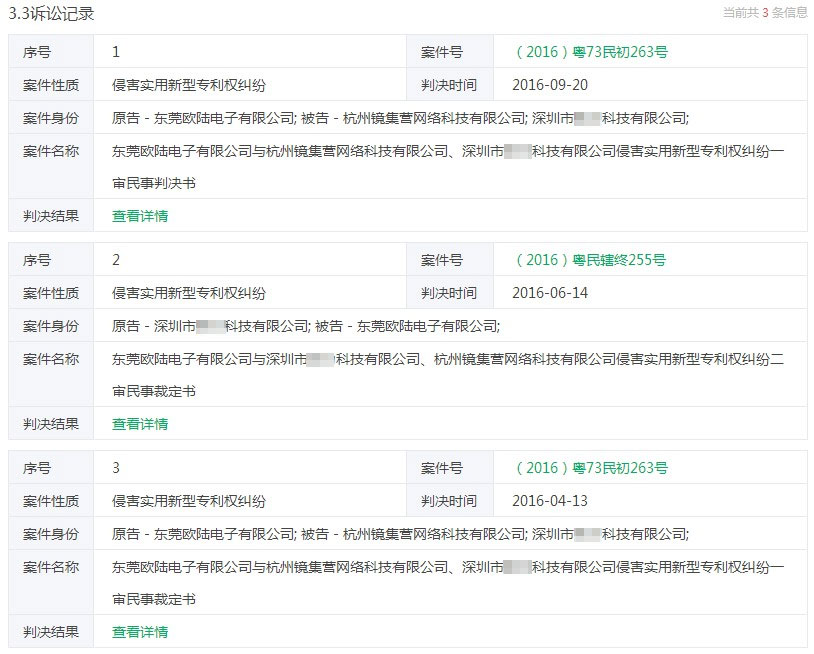Click the 3.3诉讼记录 section heading
Image resolution: width=814 pixels, height=654 pixels.
pyautogui.click(x=51, y=13)
